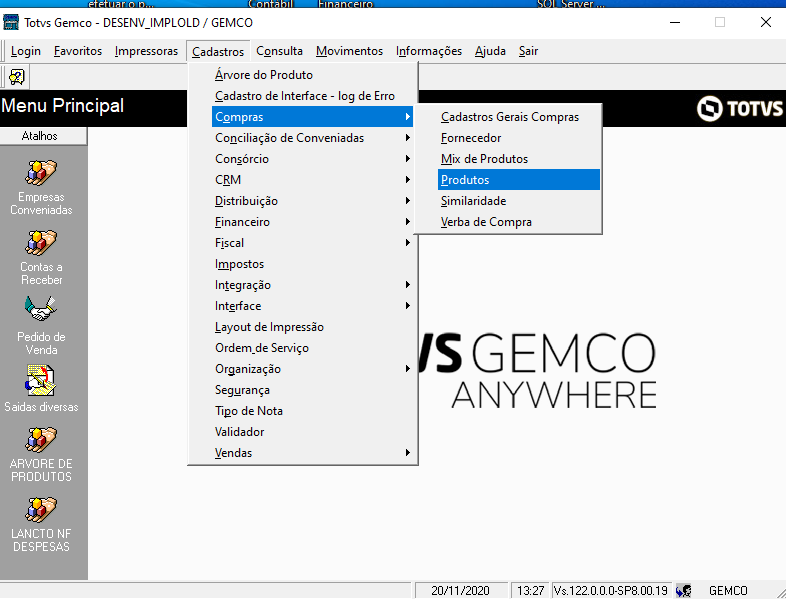Click the TOTVS logo in the header
The image size is (786, 599).
click(740, 108)
